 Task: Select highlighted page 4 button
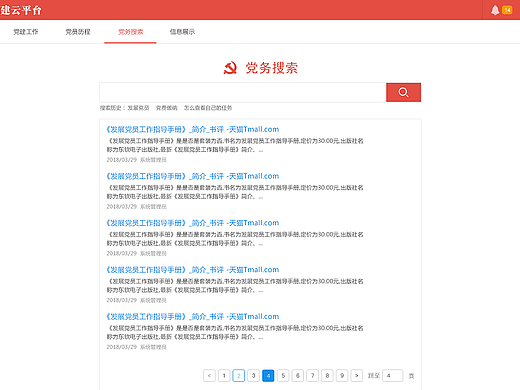[268, 376]
